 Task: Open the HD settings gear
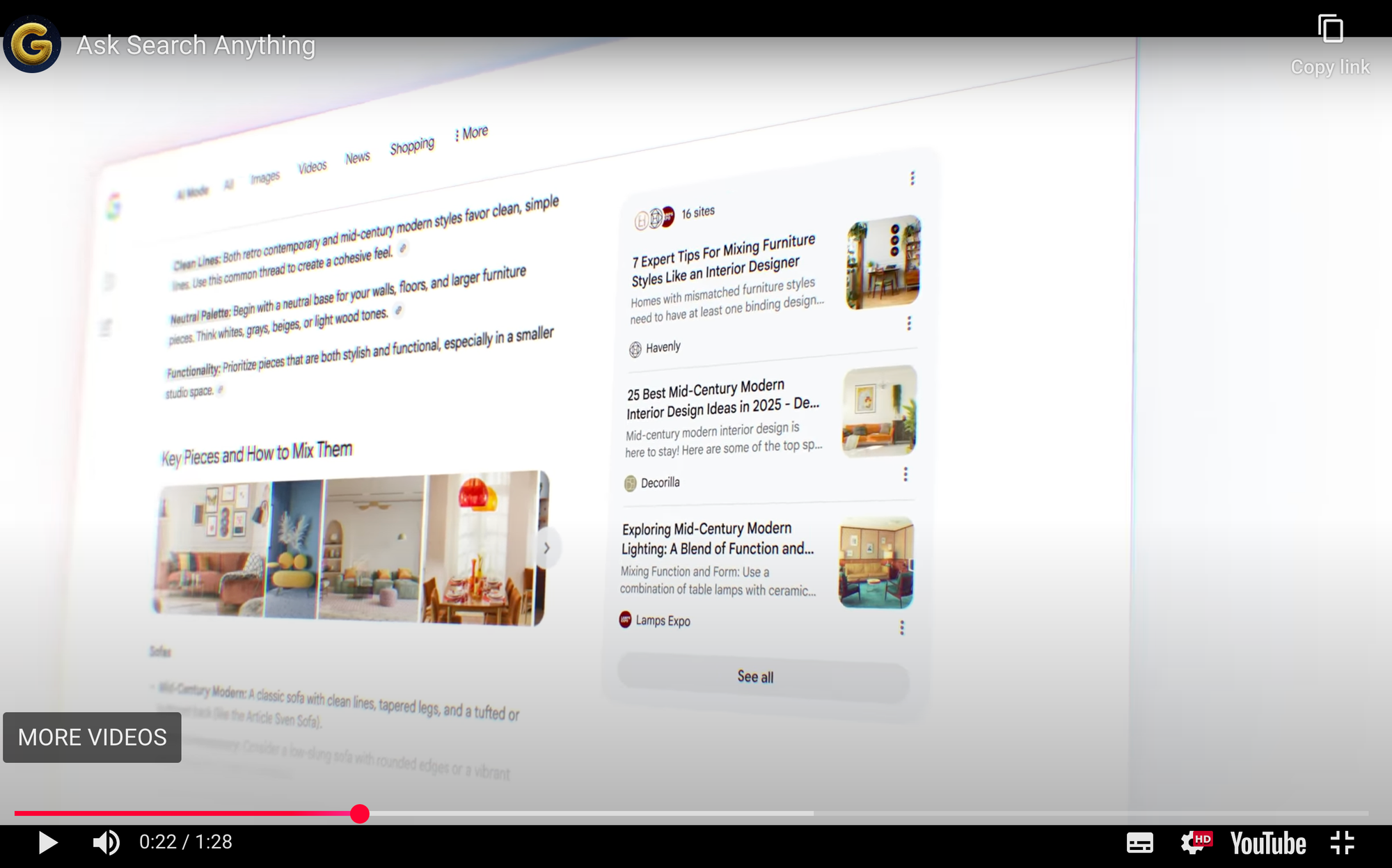(x=1196, y=843)
